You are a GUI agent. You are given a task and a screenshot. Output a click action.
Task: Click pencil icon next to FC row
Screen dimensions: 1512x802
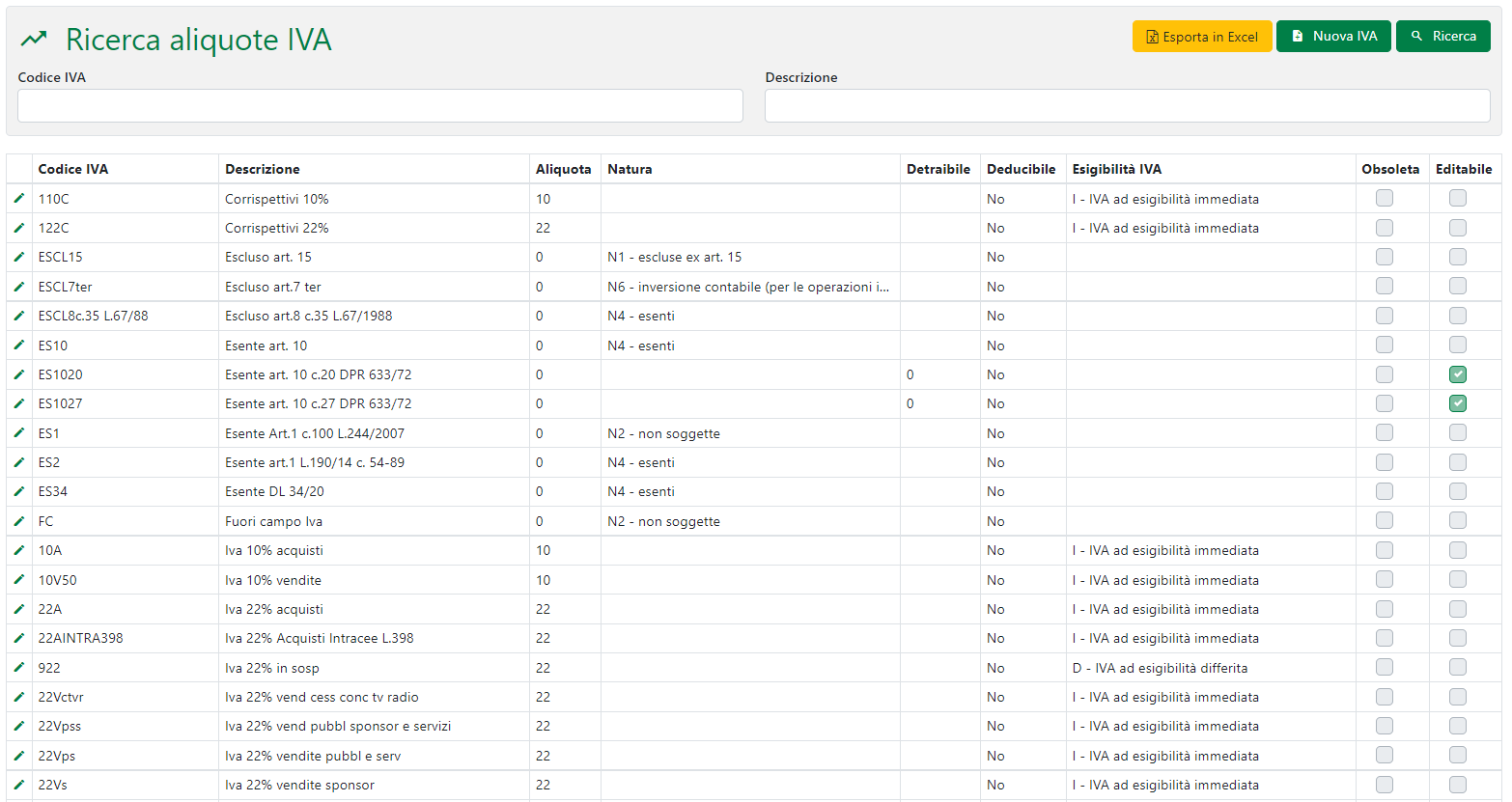click(x=18, y=521)
